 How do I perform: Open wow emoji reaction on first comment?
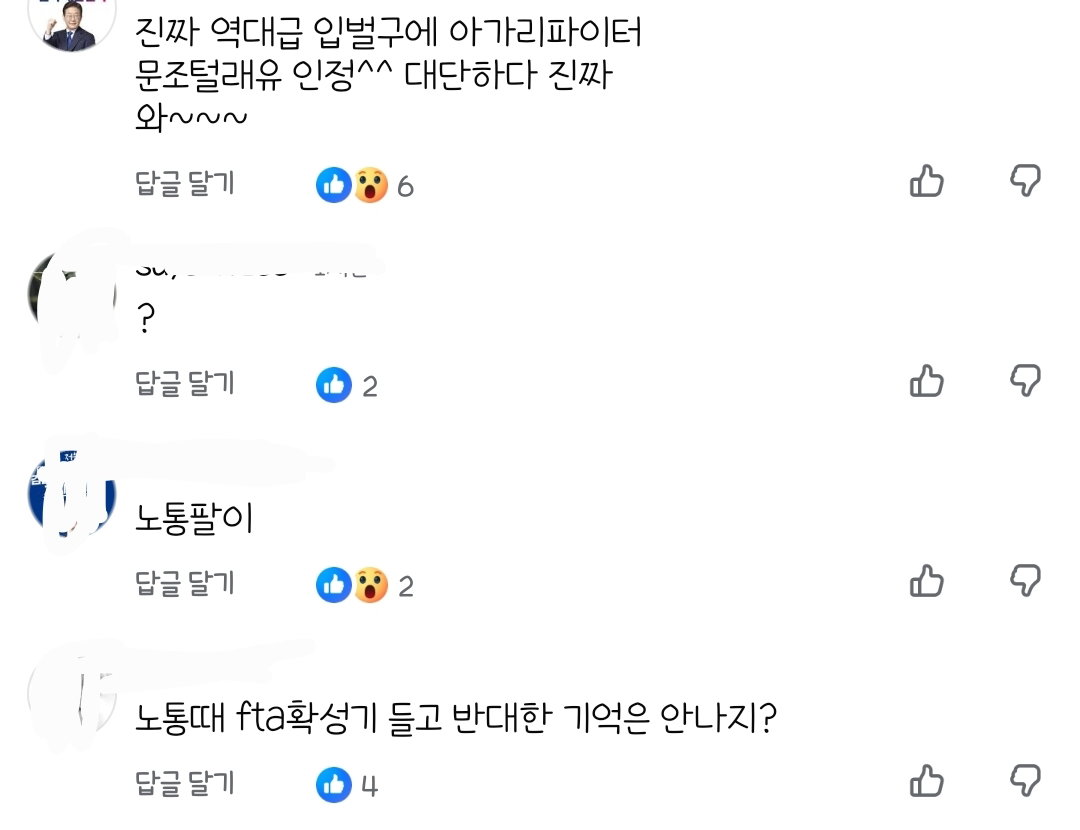[x=371, y=185]
